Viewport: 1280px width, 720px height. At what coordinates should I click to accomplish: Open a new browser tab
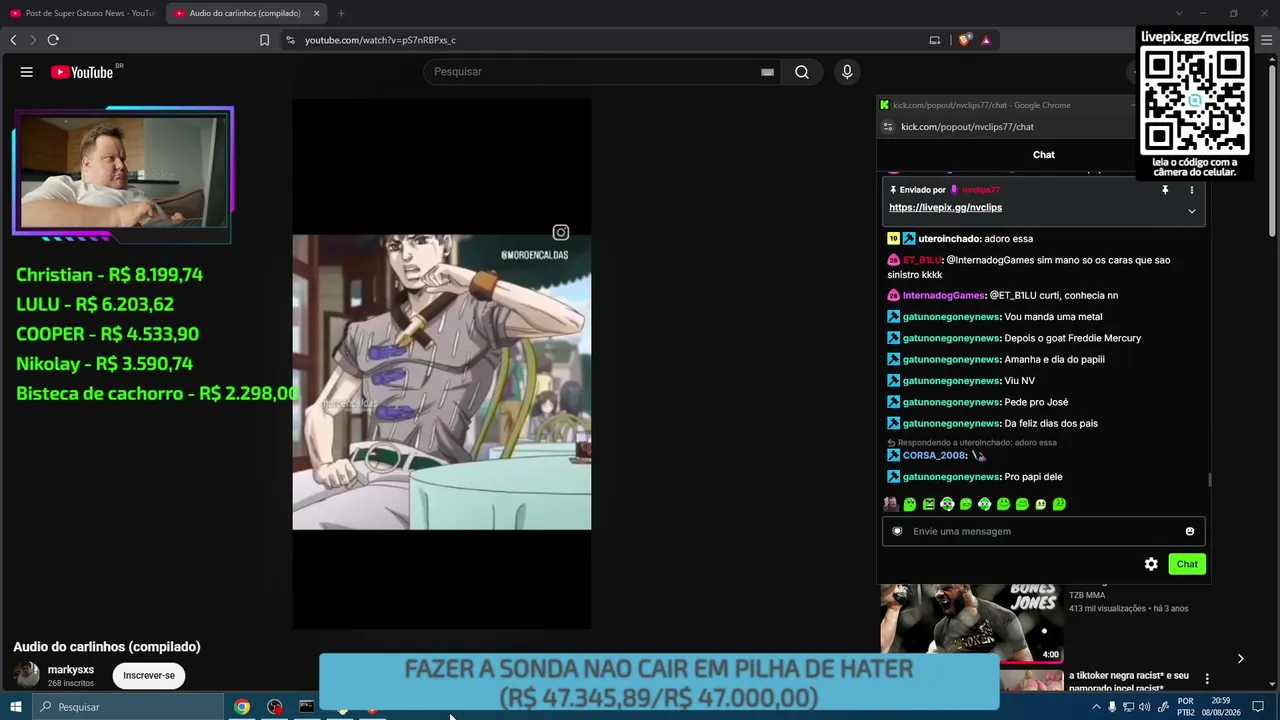coord(341,13)
